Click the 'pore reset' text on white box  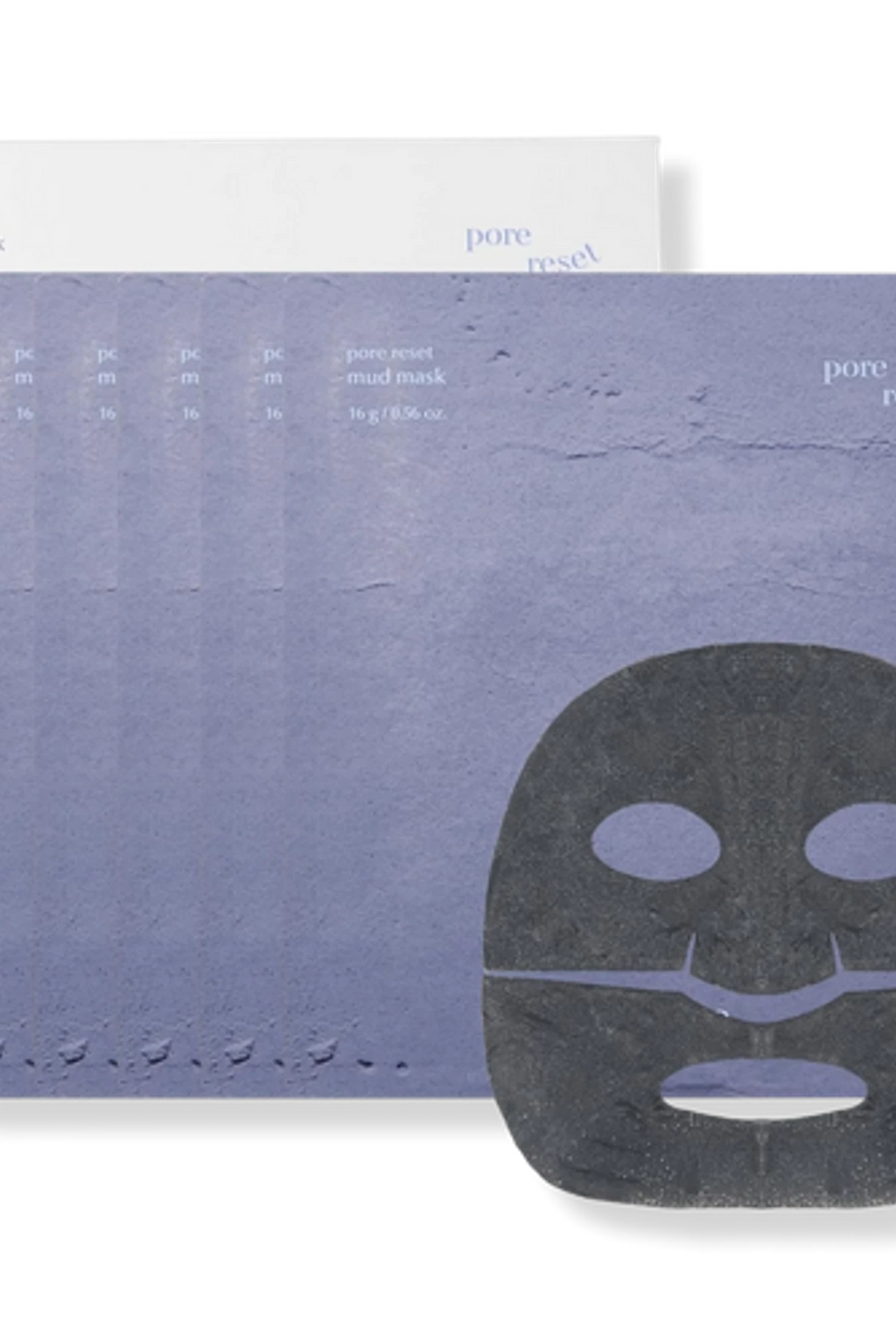pyautogui.click(x=534, y=248)
